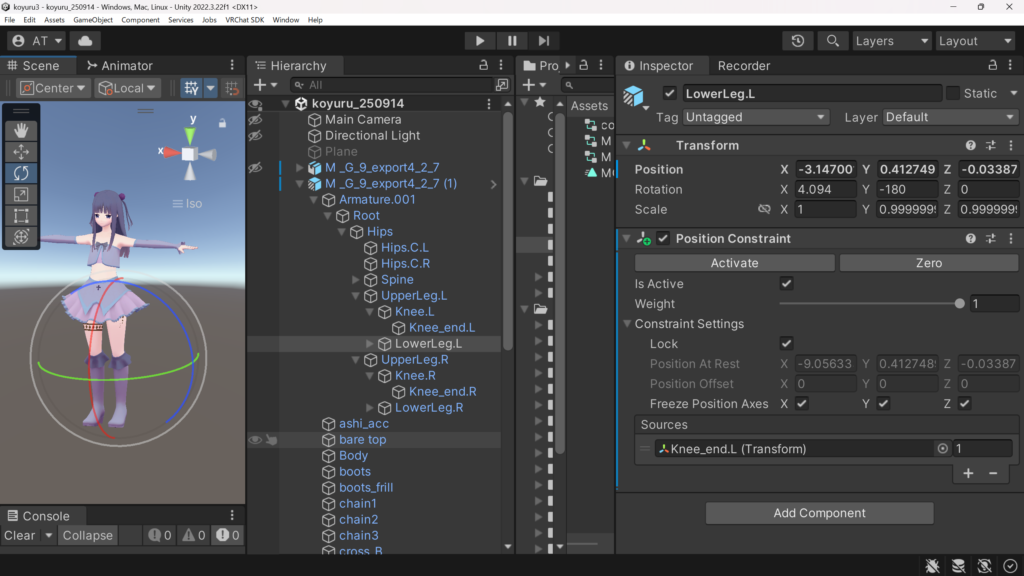1024x576 pixels.
Task: Open the Layers dropdown in toolbar
Action: pos(891,40)
